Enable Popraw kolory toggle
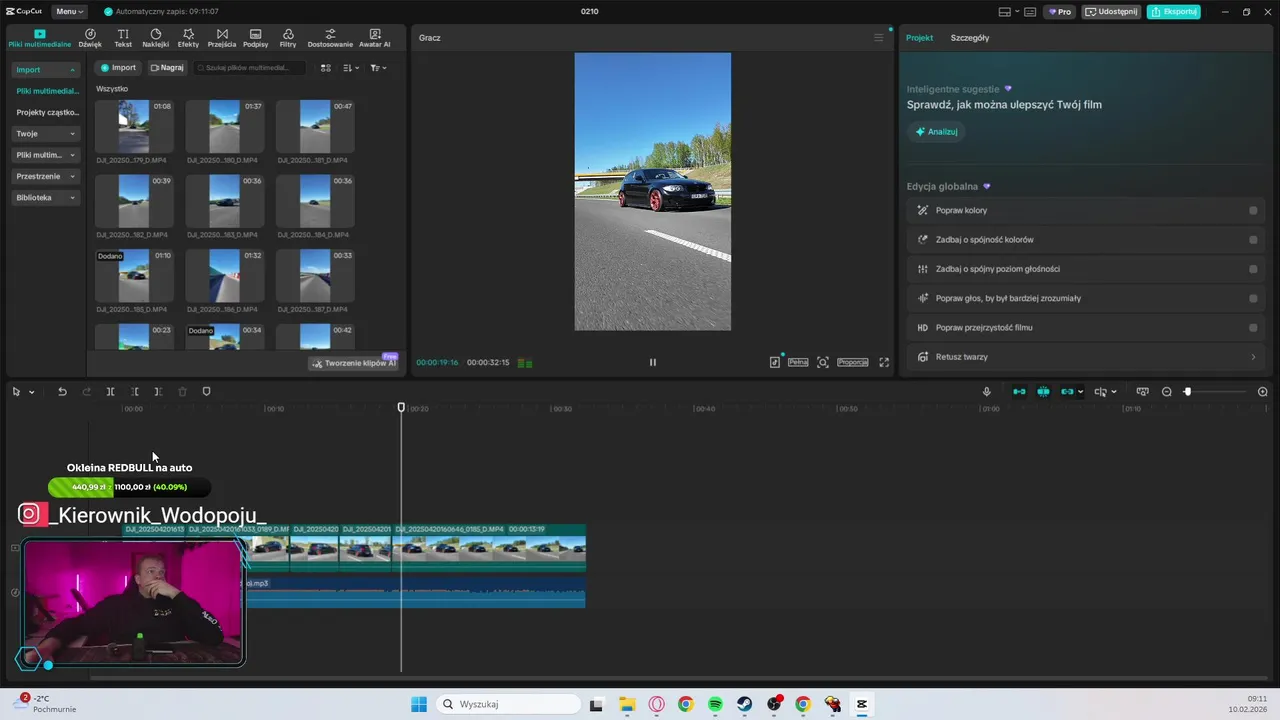Image resolution: width=1280 pixels, height=720 pixels. tap(1253, 210)
